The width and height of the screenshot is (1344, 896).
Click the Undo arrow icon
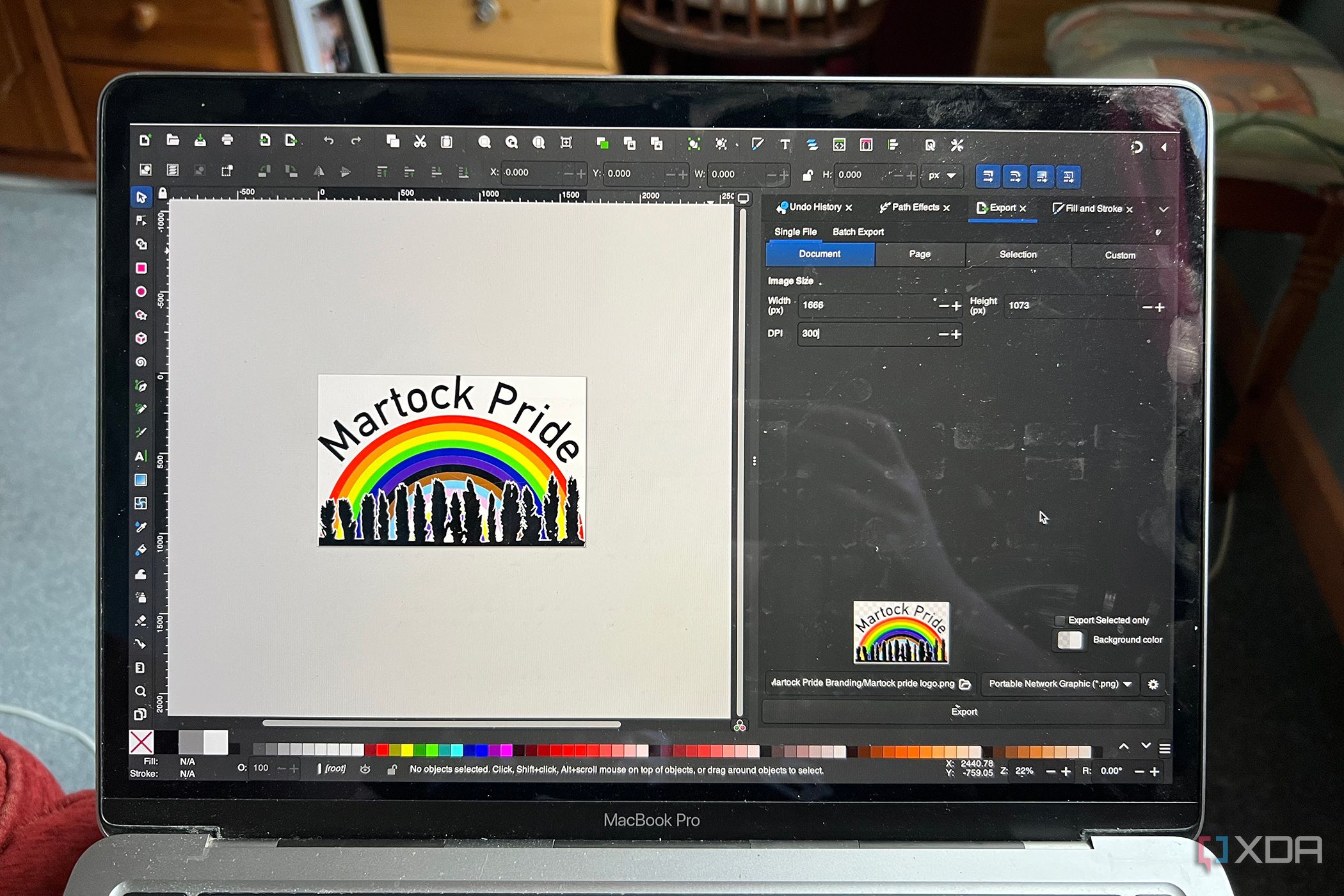[x=328, y=140]
